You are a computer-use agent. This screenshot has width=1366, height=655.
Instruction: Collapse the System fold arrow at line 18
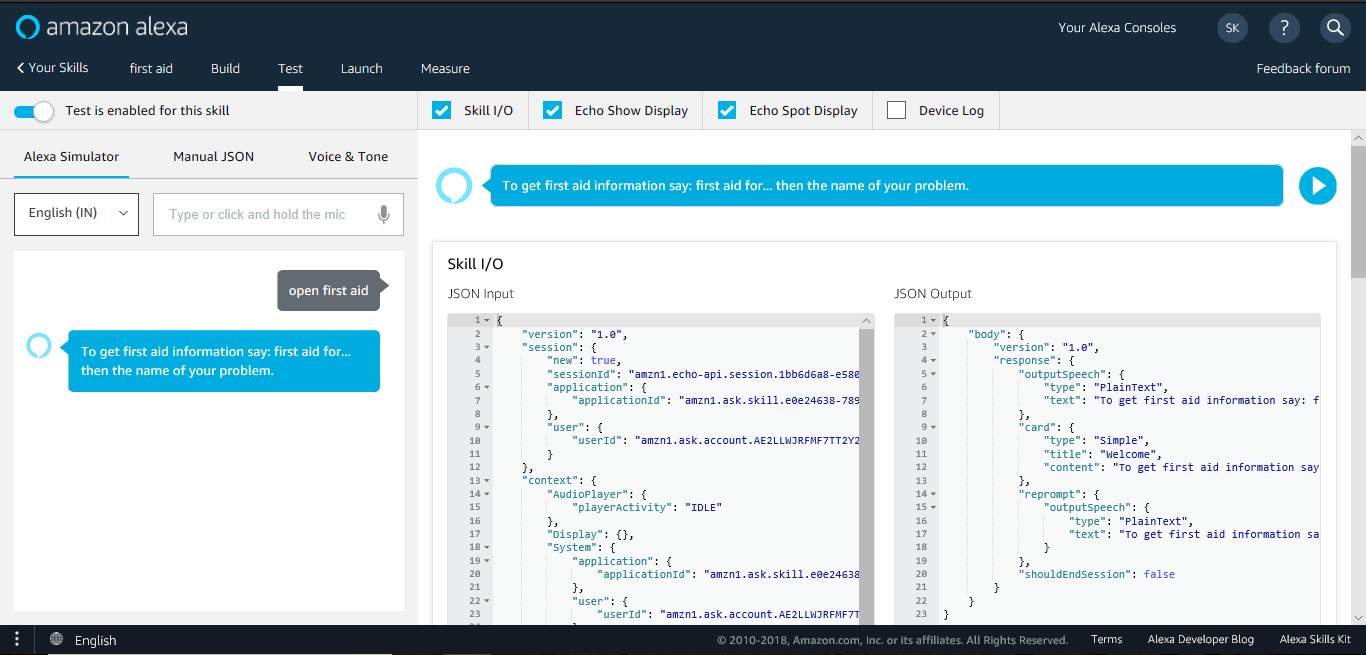tap(487, 548)
